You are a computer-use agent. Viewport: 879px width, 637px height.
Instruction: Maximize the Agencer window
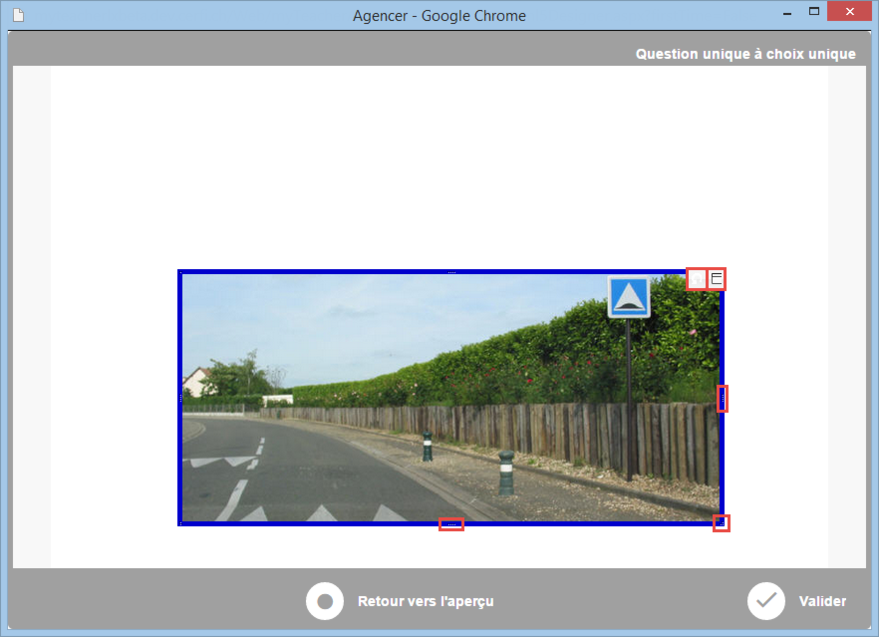click(814, 12)
